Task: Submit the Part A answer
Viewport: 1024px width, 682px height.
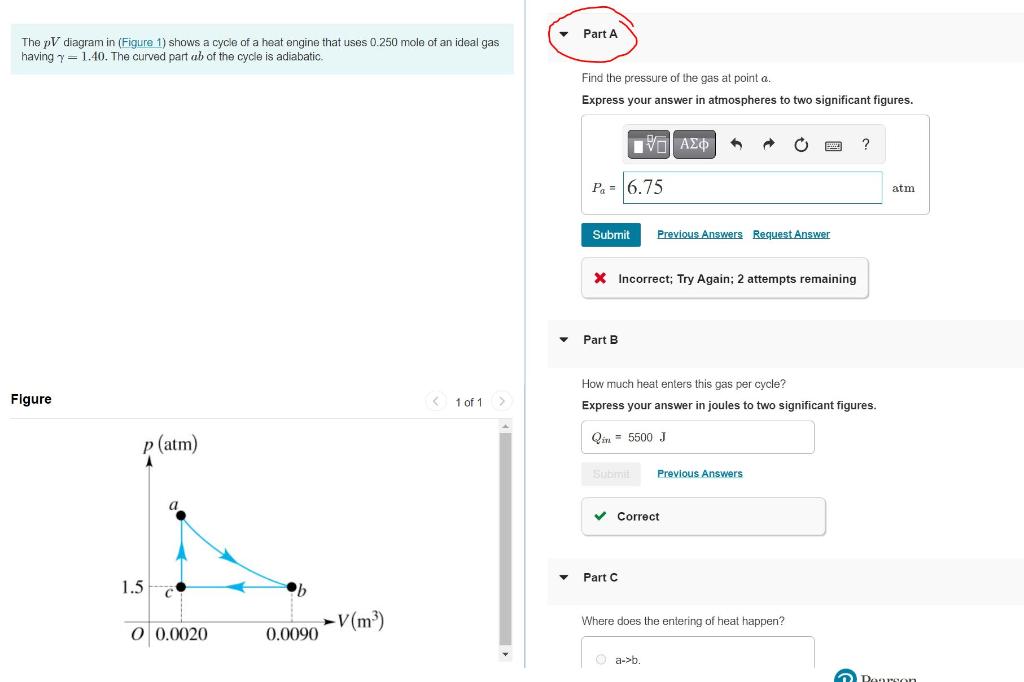Action: (610, 234)
